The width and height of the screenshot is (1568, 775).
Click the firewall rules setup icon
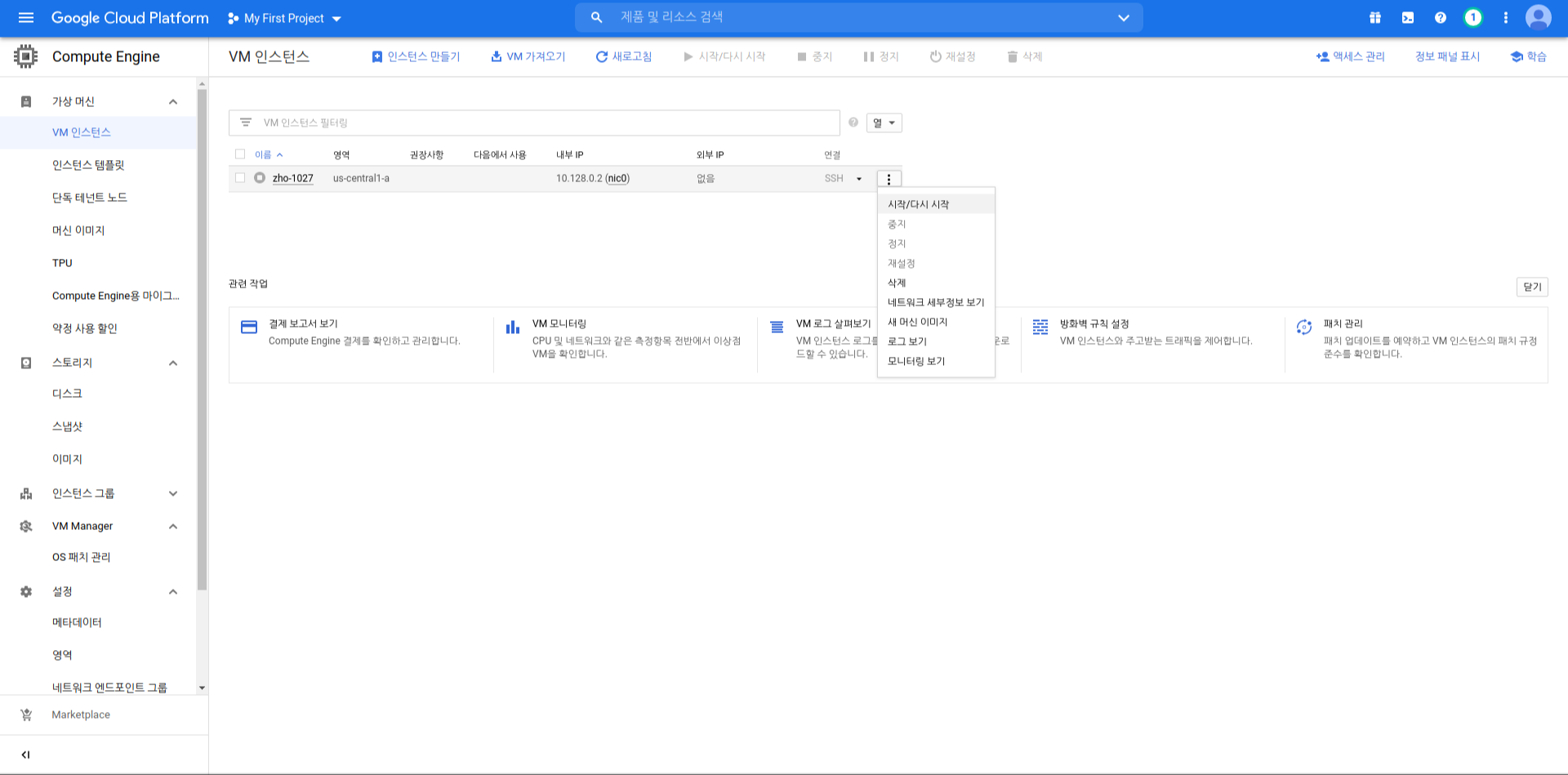[x=1040, y=327]
